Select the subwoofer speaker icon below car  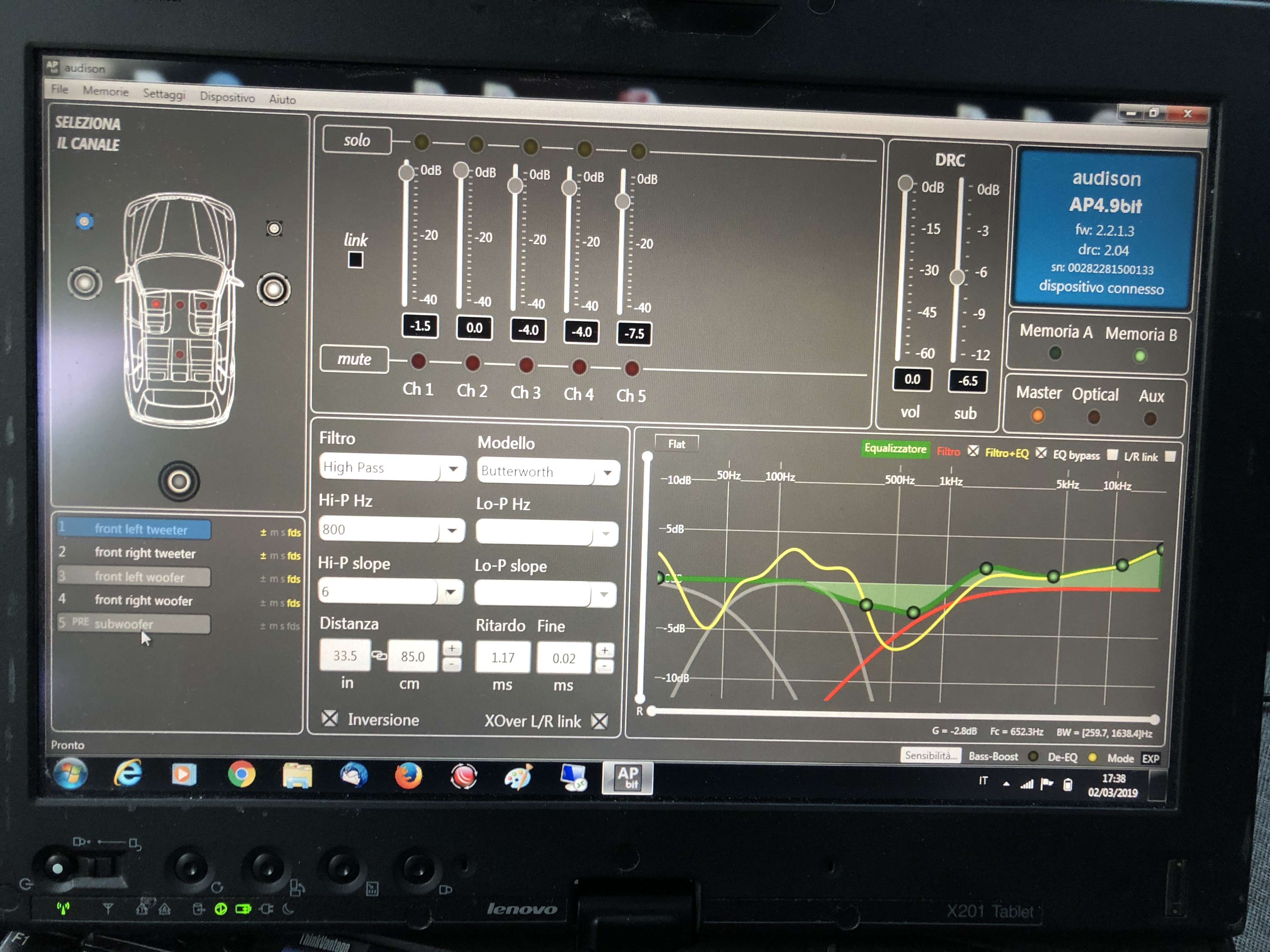point(179,481)
